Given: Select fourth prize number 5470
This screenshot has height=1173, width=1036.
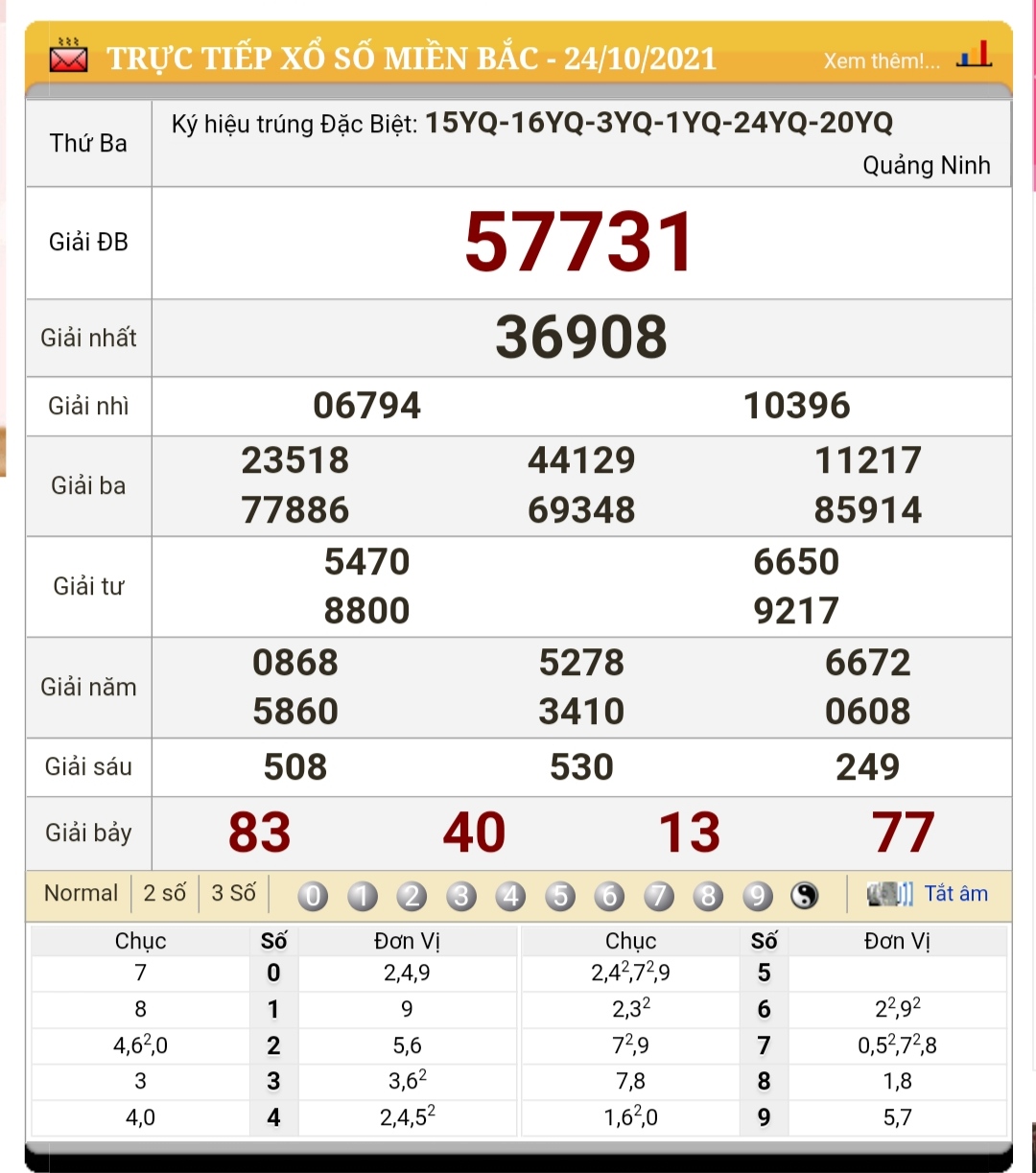Looking at the screenshot, I should tap(366, 562).
